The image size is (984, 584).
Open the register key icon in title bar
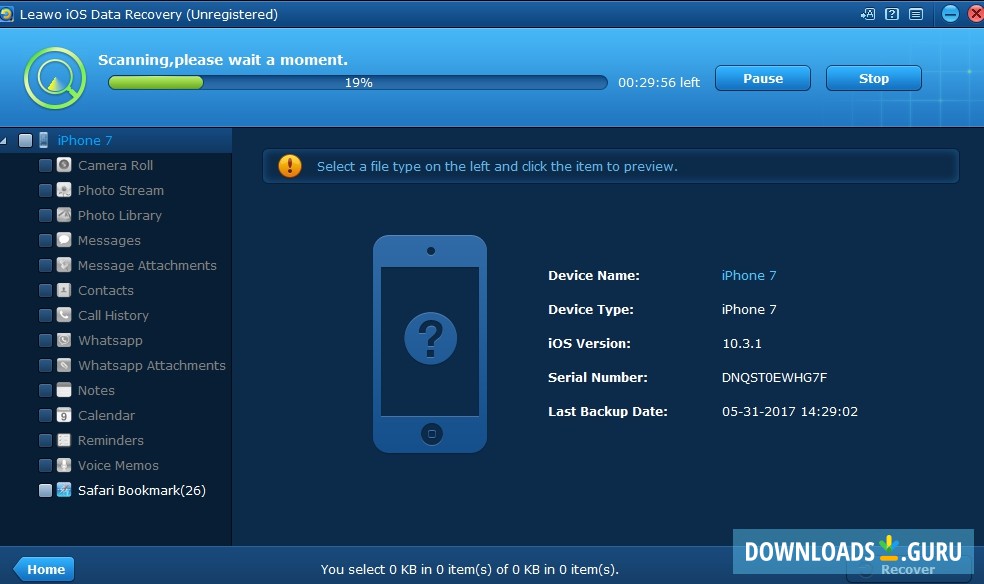(x=868, y=14)
